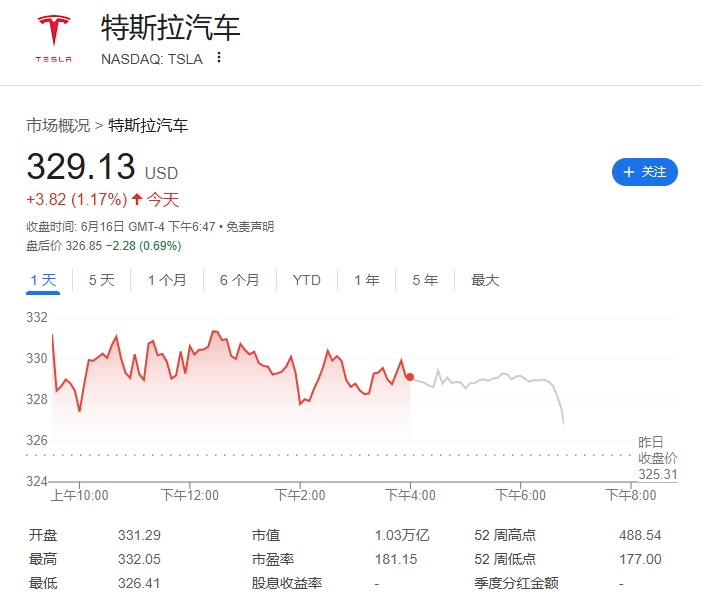Switch to the 5 天 chart tab
Screen dimensions: 702x599
point(102,280)
